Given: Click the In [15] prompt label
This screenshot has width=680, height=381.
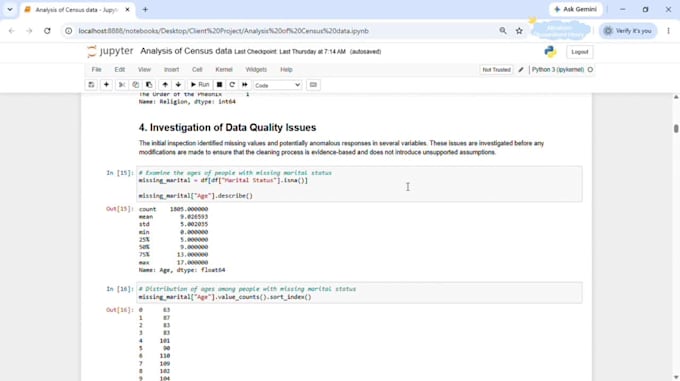Looking at the screenshot, I should 120,173.
